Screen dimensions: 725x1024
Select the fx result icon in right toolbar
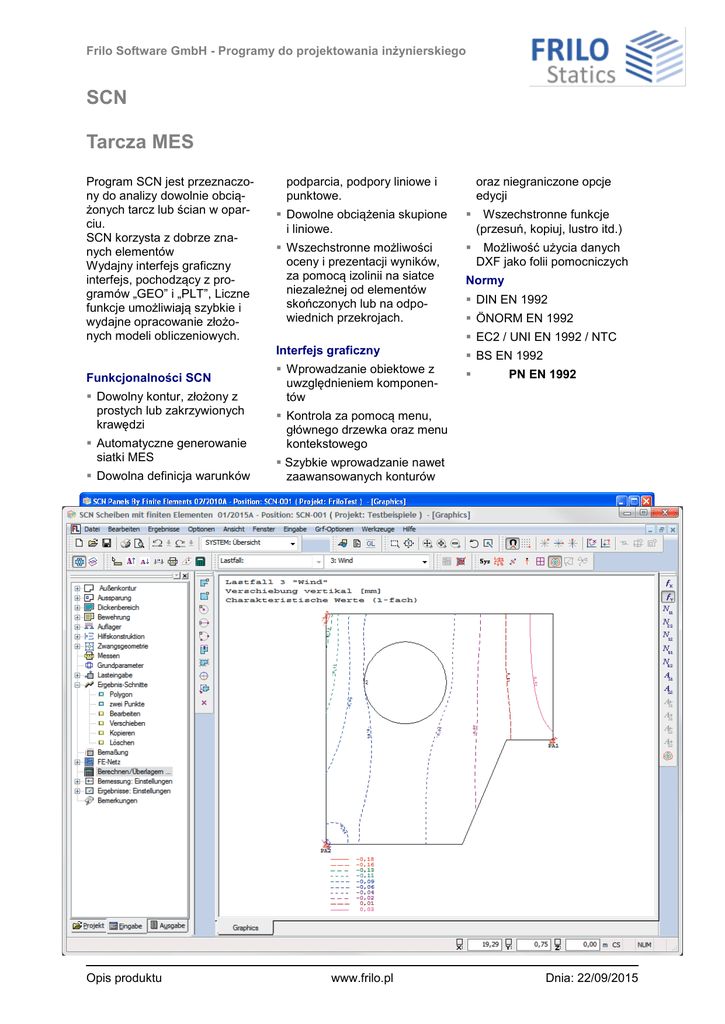[669, 582]
